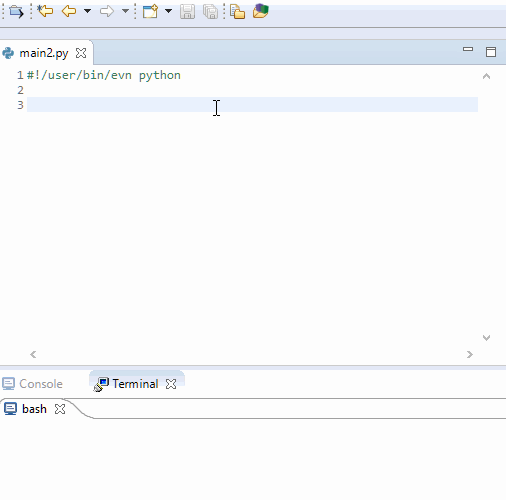This screenshot has width=506, height=500.
Task: Close the bash terminal tab
Action: [x=60, y=409]
